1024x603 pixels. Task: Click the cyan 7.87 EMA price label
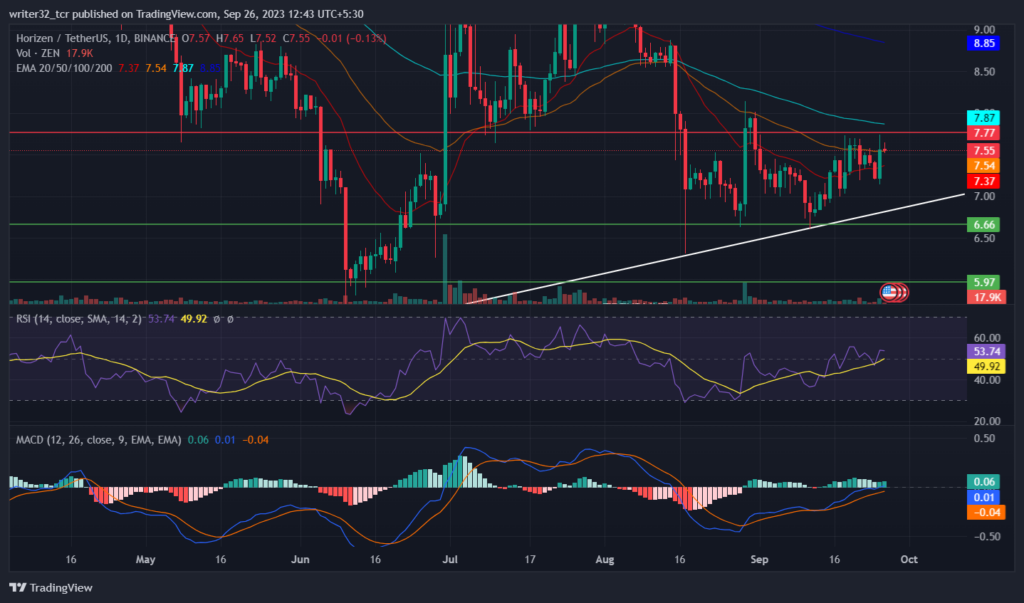pyautogui.click(x=984, y=118)
